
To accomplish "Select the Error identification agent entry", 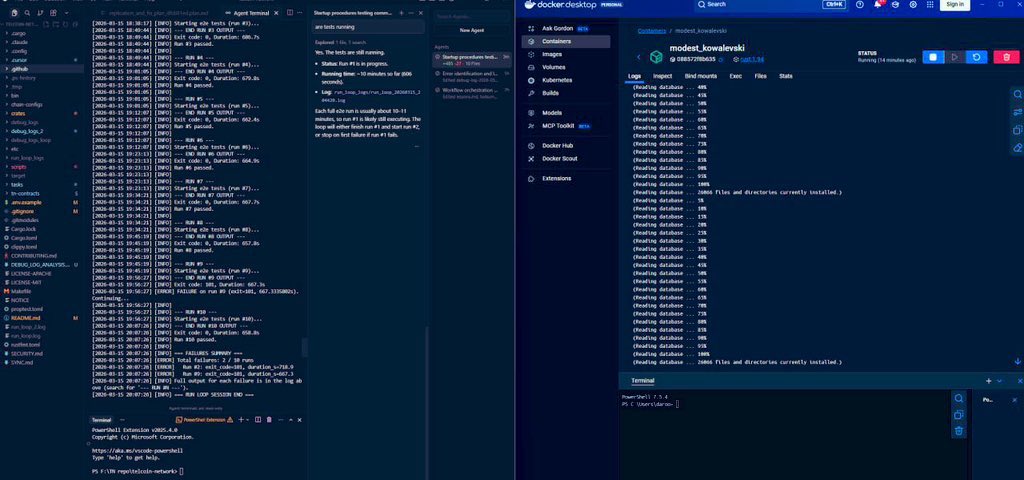I will 473,76.
